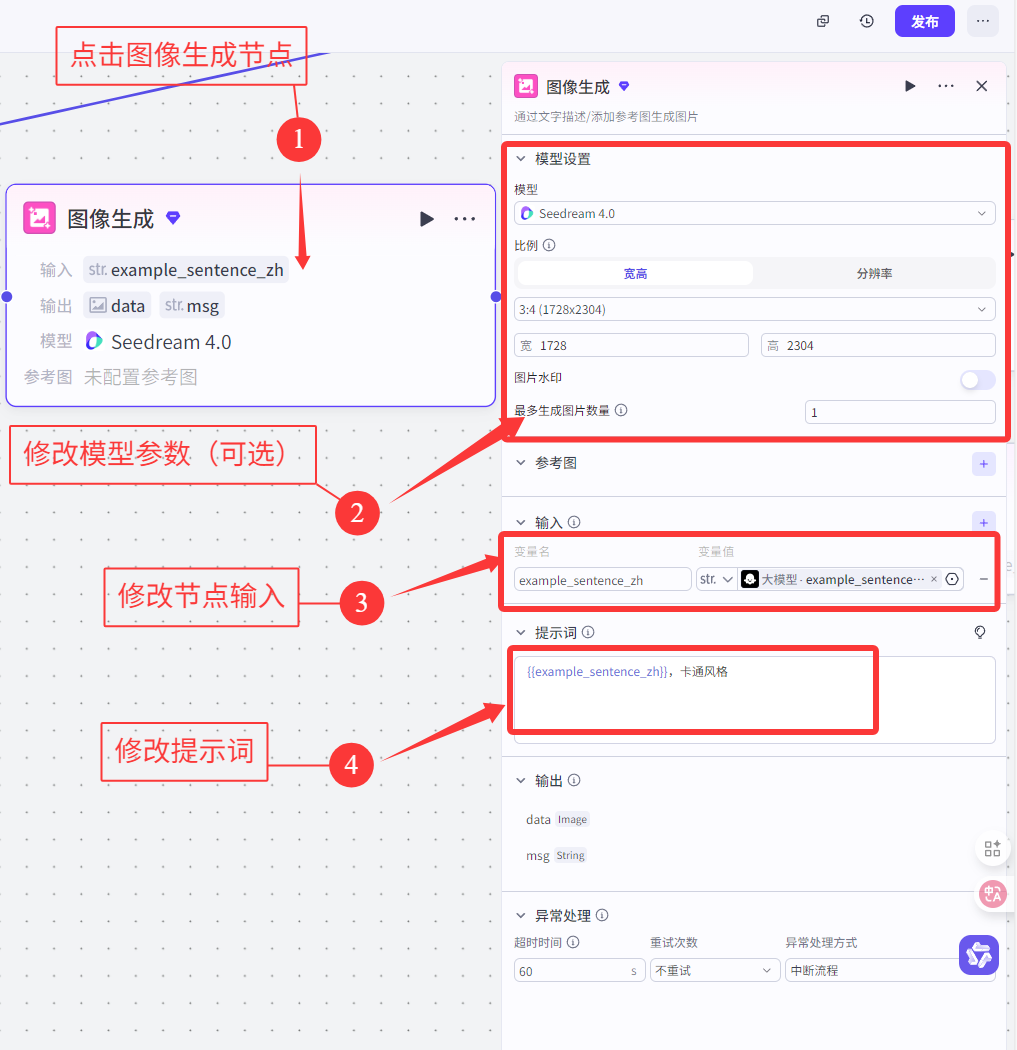Open the purple assistant icon bottom right
The width and height of the screenshot is (1017, 1050).
tap(978, 955)
